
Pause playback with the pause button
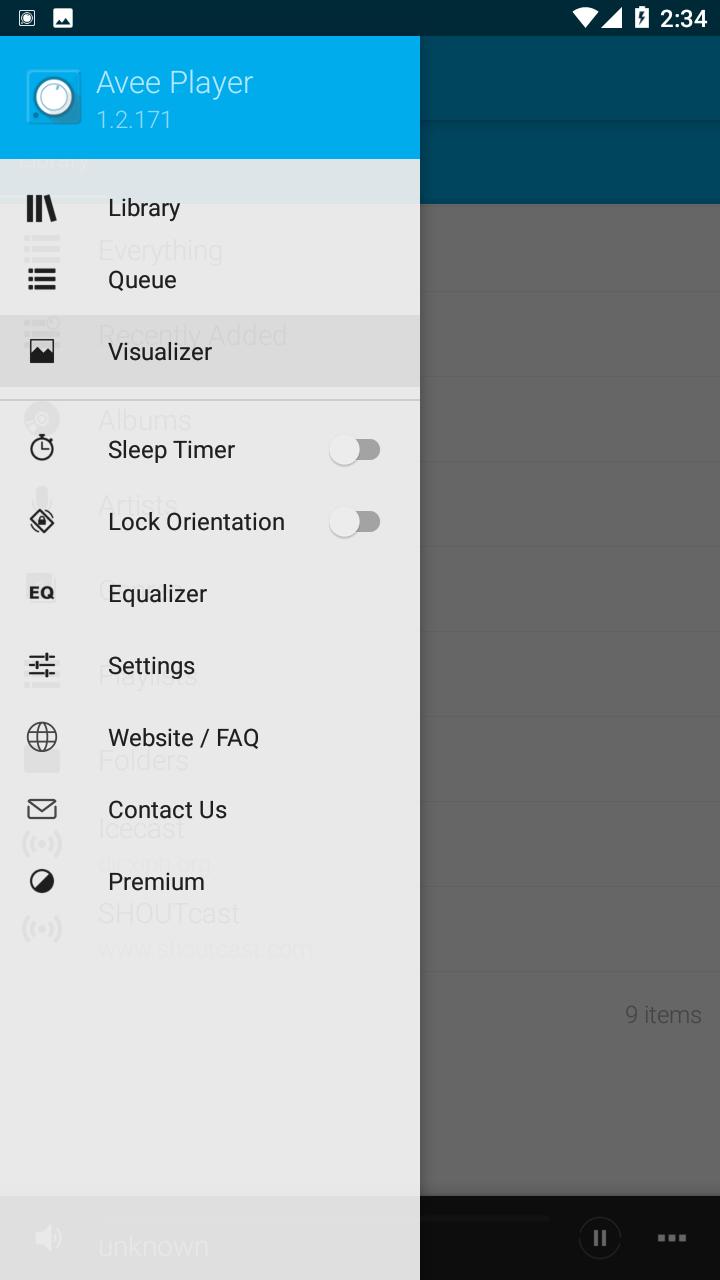coord(600,1238)
